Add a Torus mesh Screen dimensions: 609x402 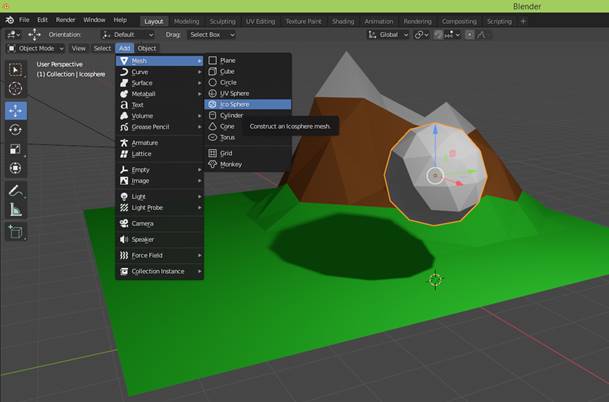[x=248, y=137]
